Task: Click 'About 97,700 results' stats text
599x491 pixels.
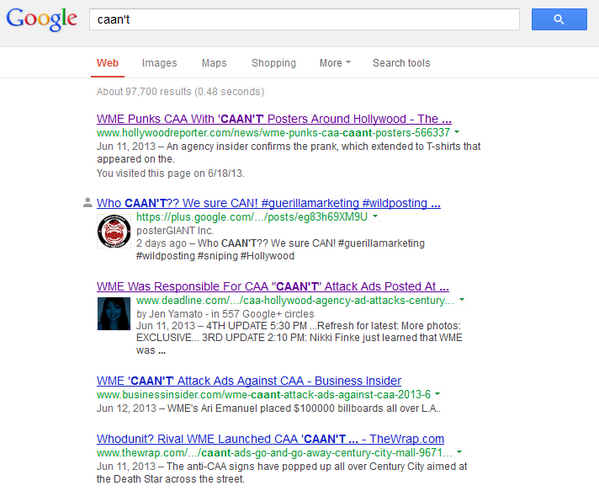Action: click(x=180, y=92)
